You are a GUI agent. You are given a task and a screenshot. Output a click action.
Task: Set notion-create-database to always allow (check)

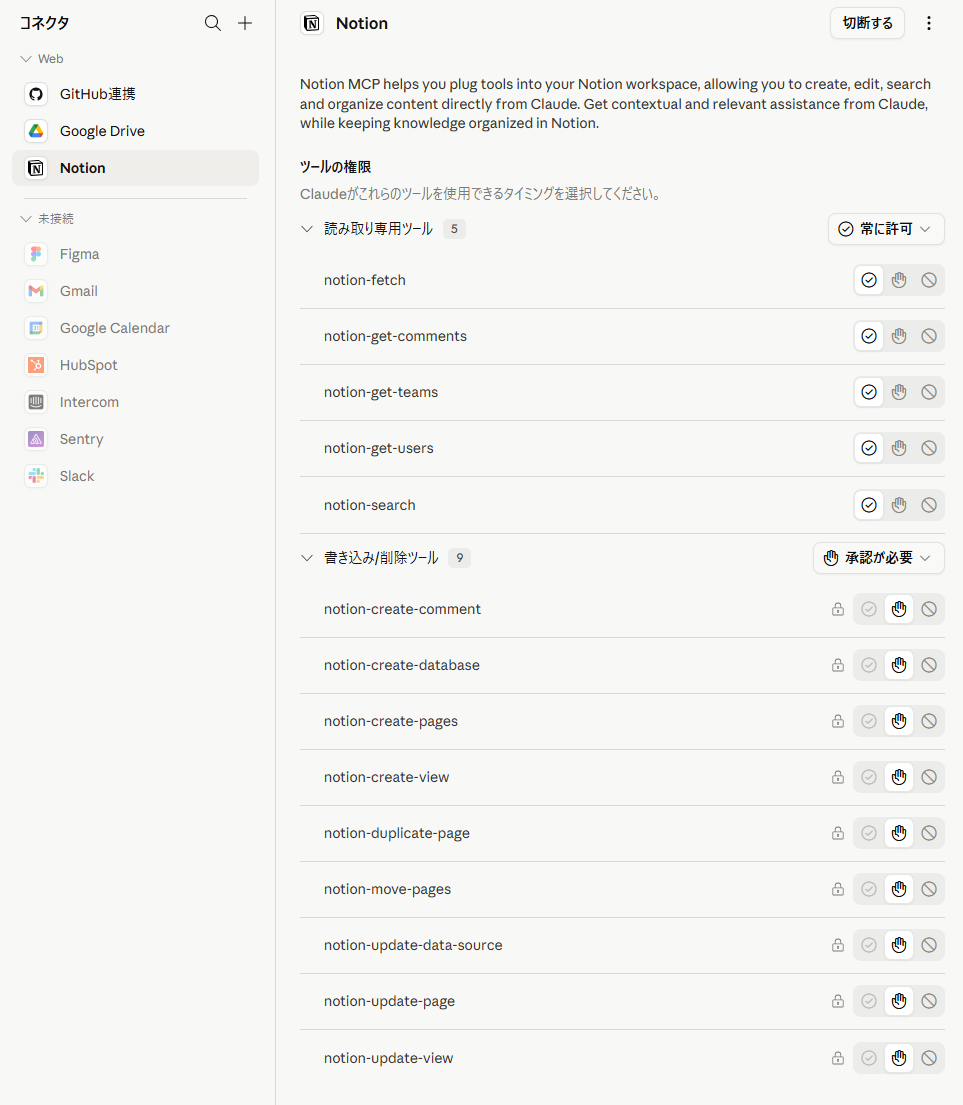869,665
